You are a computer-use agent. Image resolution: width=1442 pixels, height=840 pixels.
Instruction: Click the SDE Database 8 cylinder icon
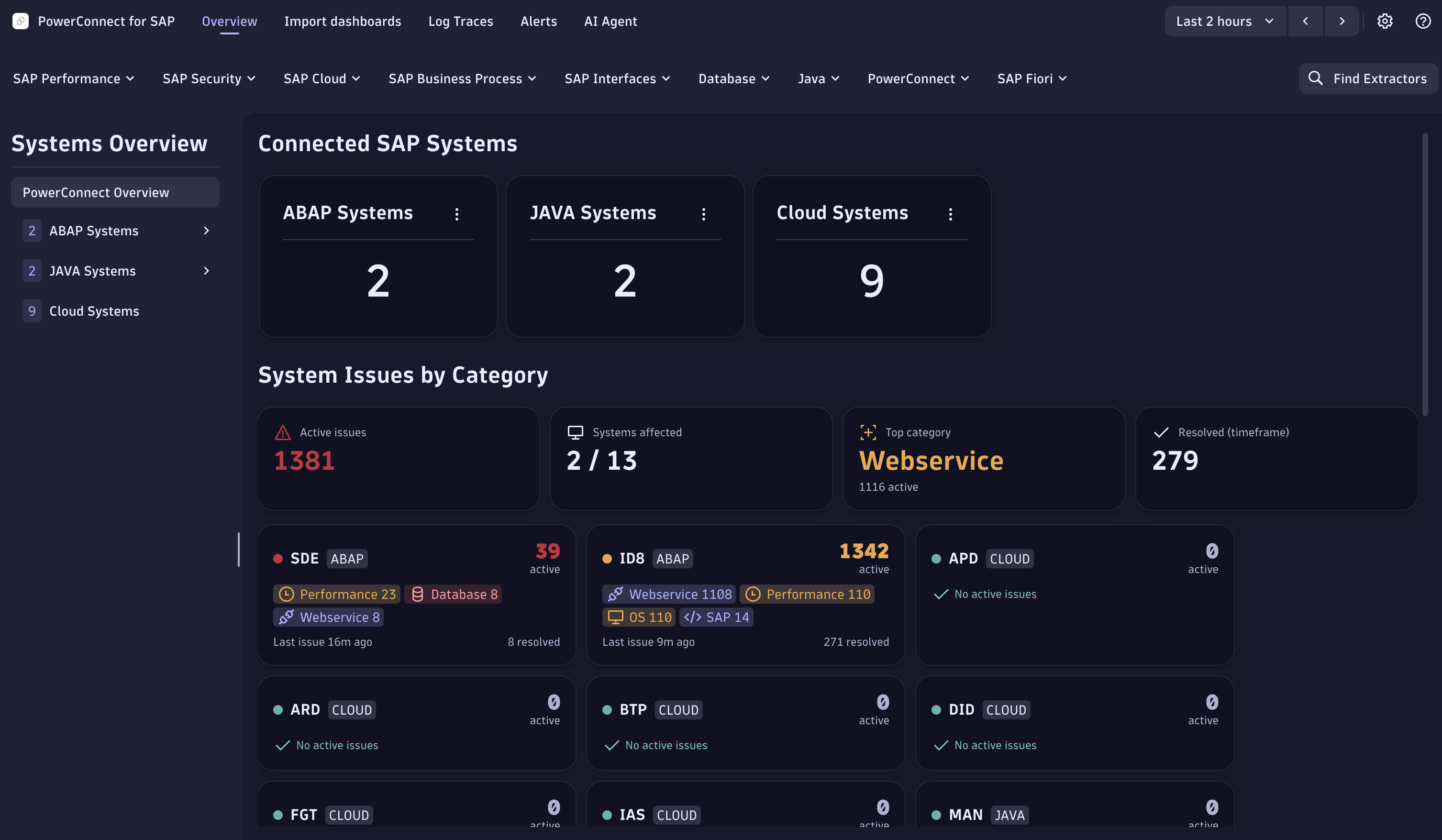point(417,595)
